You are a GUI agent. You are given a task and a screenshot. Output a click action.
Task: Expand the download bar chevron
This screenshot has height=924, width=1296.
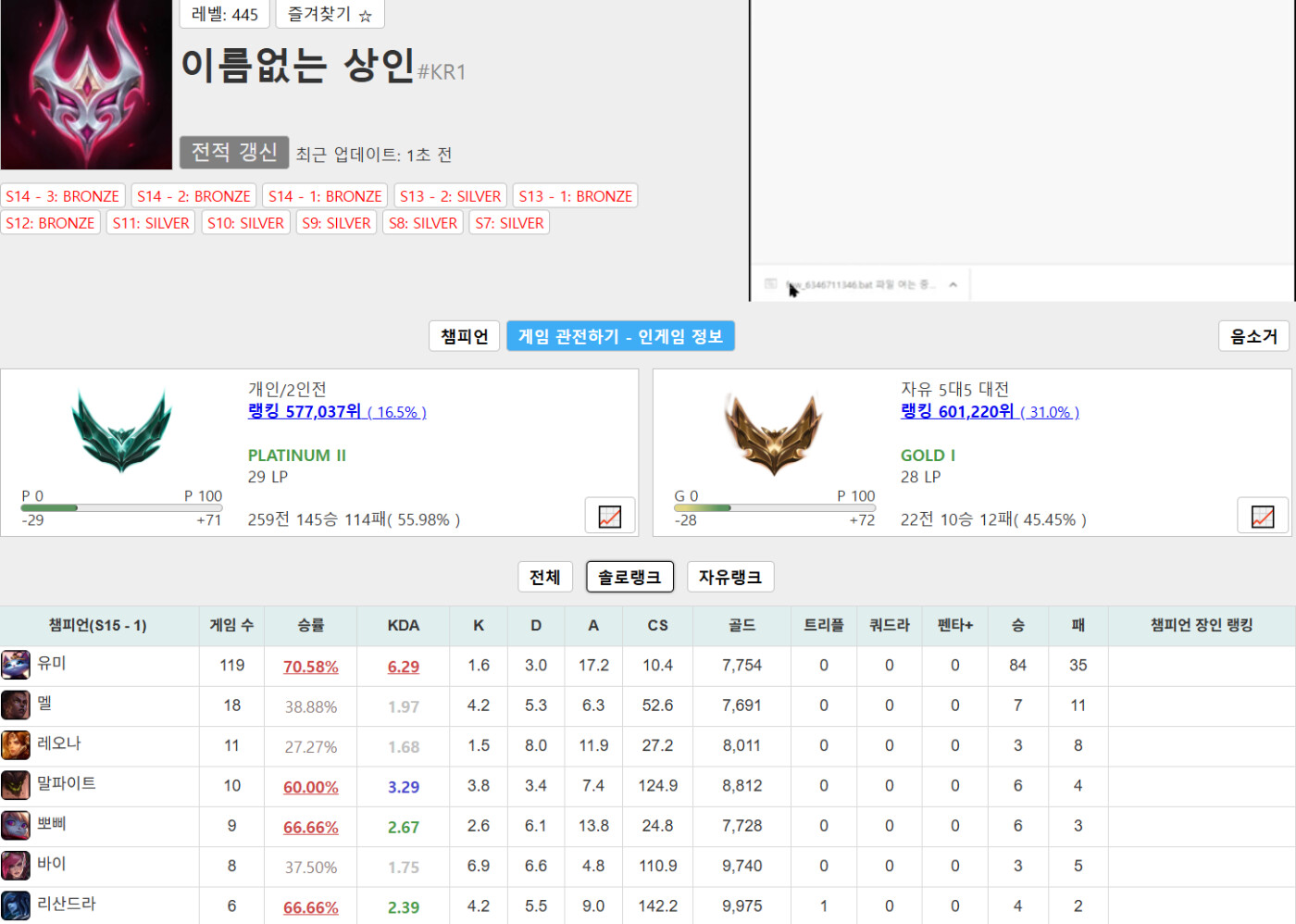point(953,285)
